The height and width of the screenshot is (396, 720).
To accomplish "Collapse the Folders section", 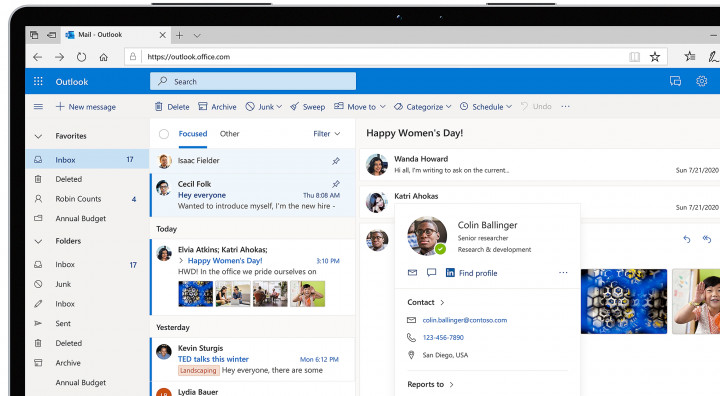I will point(39,241).
